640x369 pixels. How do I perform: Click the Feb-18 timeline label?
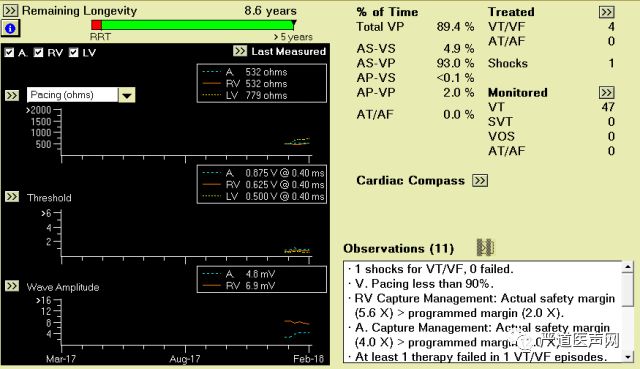[308, 359]
